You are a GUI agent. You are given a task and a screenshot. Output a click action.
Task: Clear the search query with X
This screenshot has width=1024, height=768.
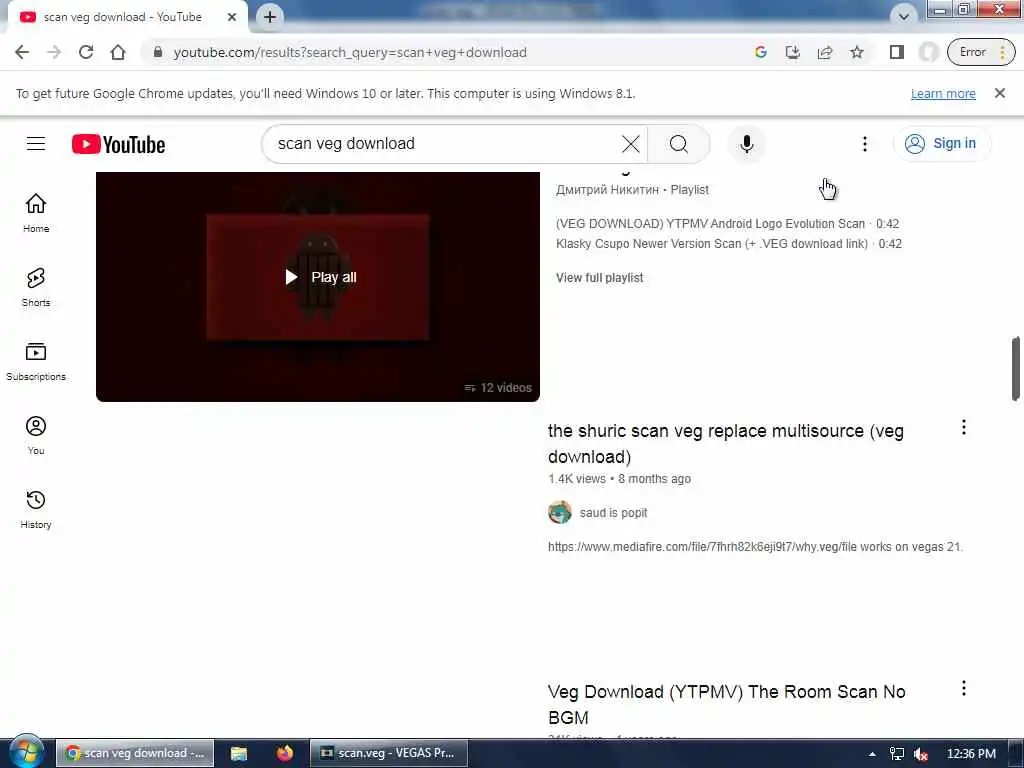630,144
